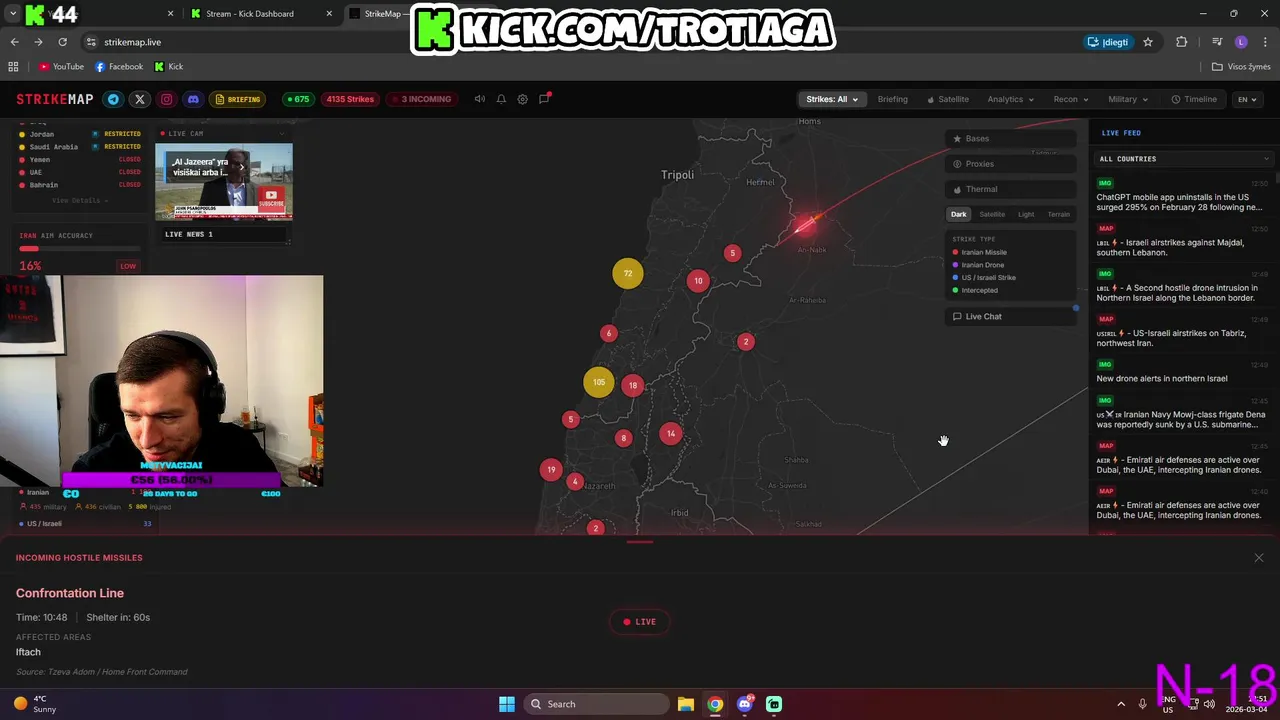The image size is (1280, 720).
Task: Select the red cluster marker labeled 18
Action: coord(633,385)
